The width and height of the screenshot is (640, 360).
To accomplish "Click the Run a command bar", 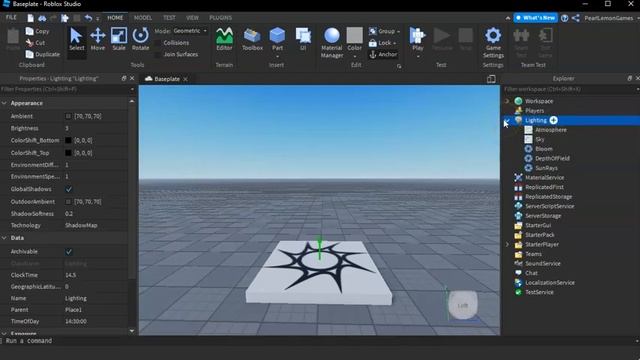I will (318, 341).
